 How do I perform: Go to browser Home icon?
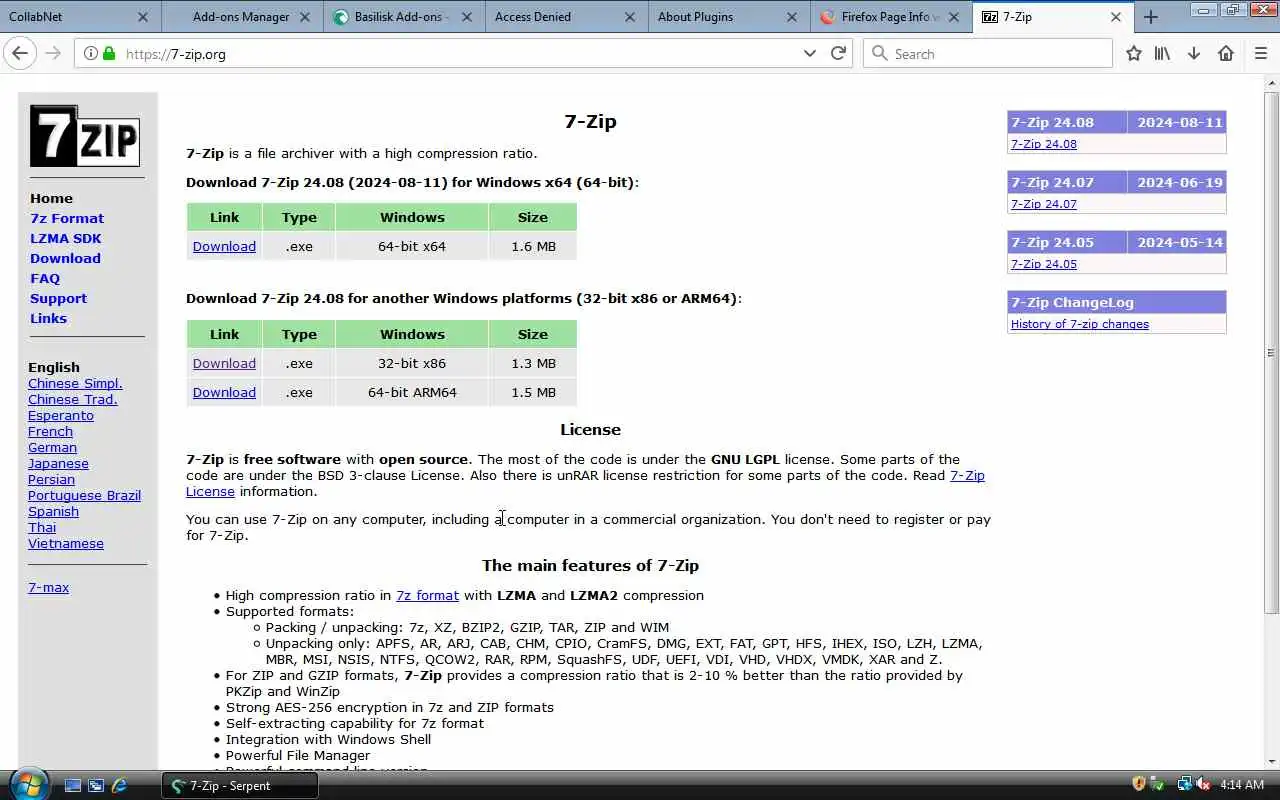click(x=1226, y=53)
